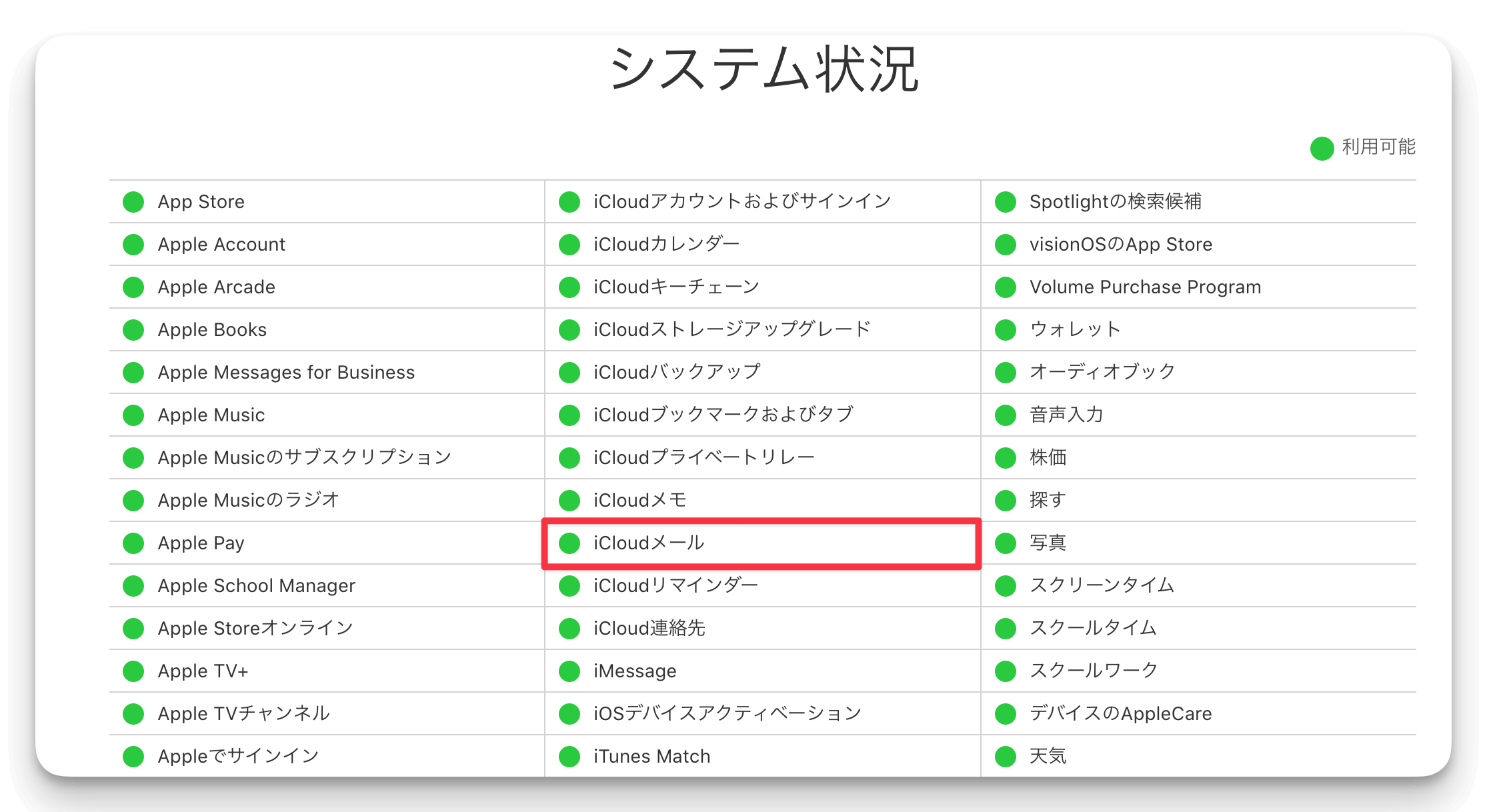
Task: Click the status dot for 天気
Action: pos(1006,756)
